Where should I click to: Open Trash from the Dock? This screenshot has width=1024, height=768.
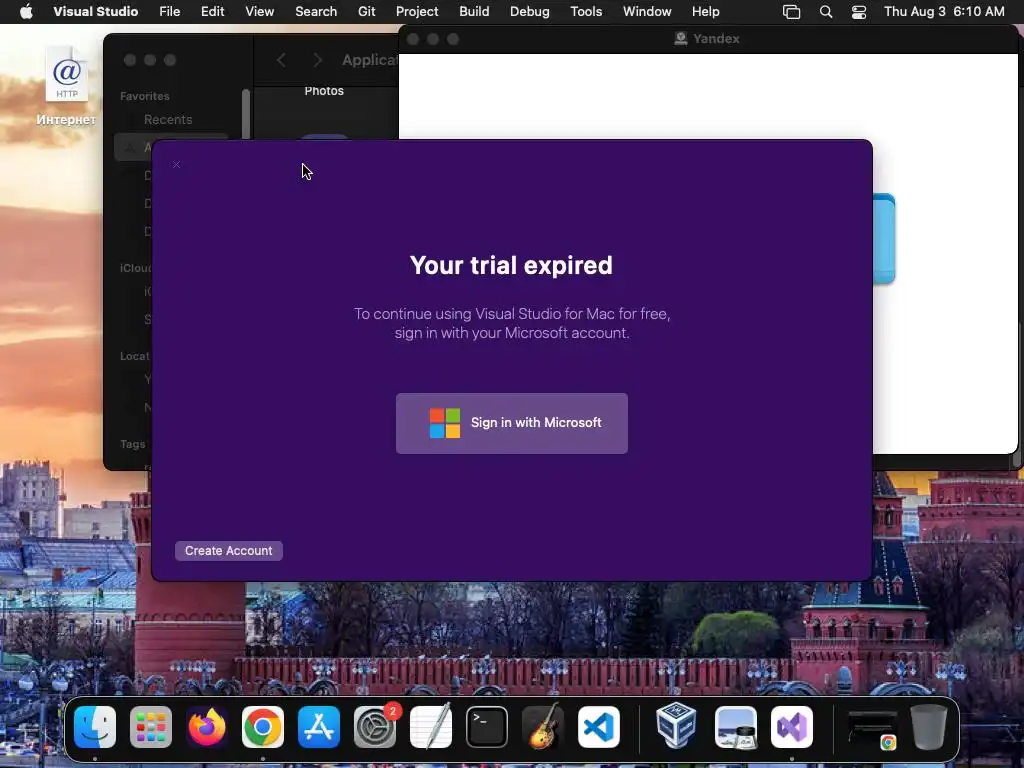(929, 727)
